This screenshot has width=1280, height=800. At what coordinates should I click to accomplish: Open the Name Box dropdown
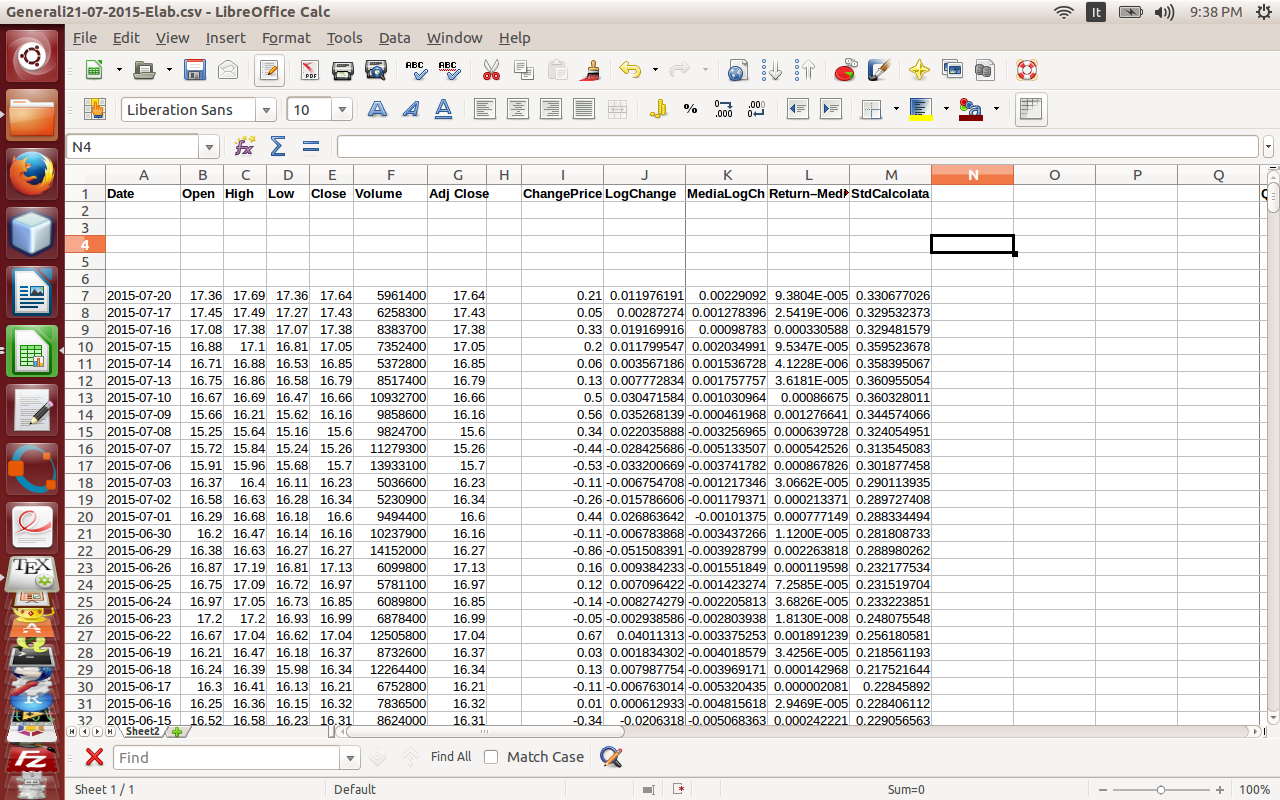tap(209, 147)
